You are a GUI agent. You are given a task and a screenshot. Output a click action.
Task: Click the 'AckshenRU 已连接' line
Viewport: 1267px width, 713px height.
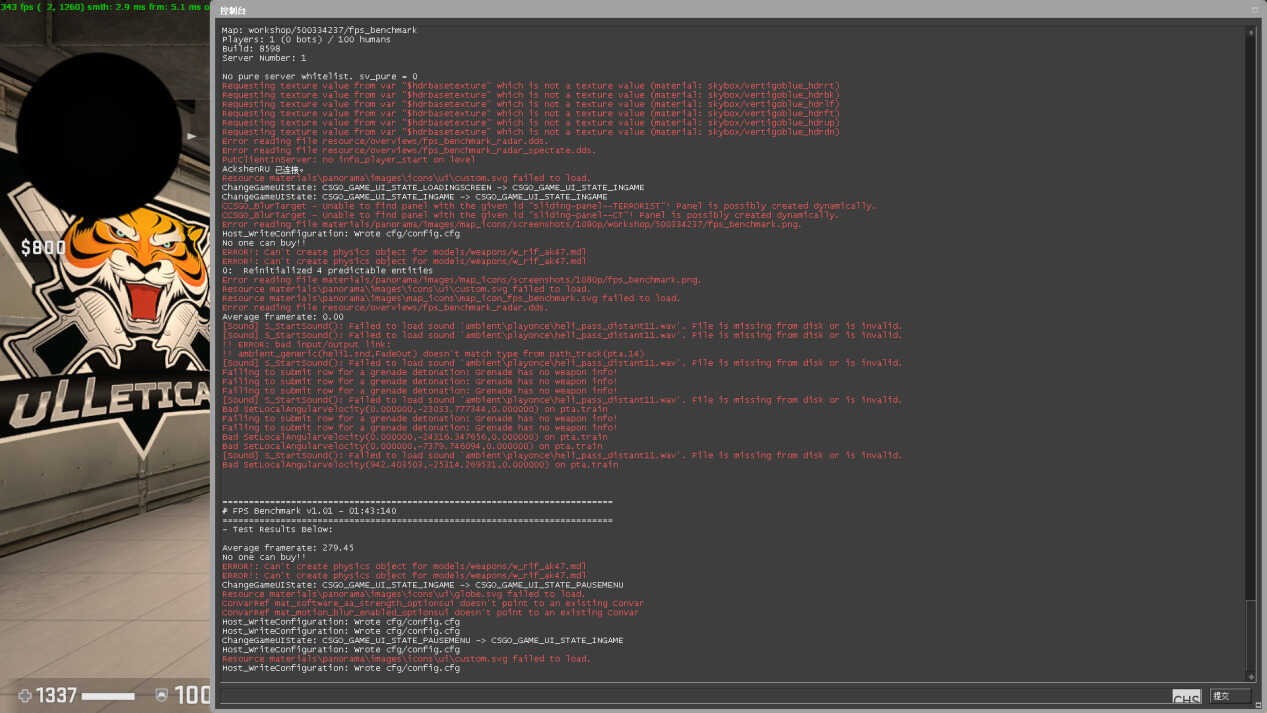tap(261, 169)
